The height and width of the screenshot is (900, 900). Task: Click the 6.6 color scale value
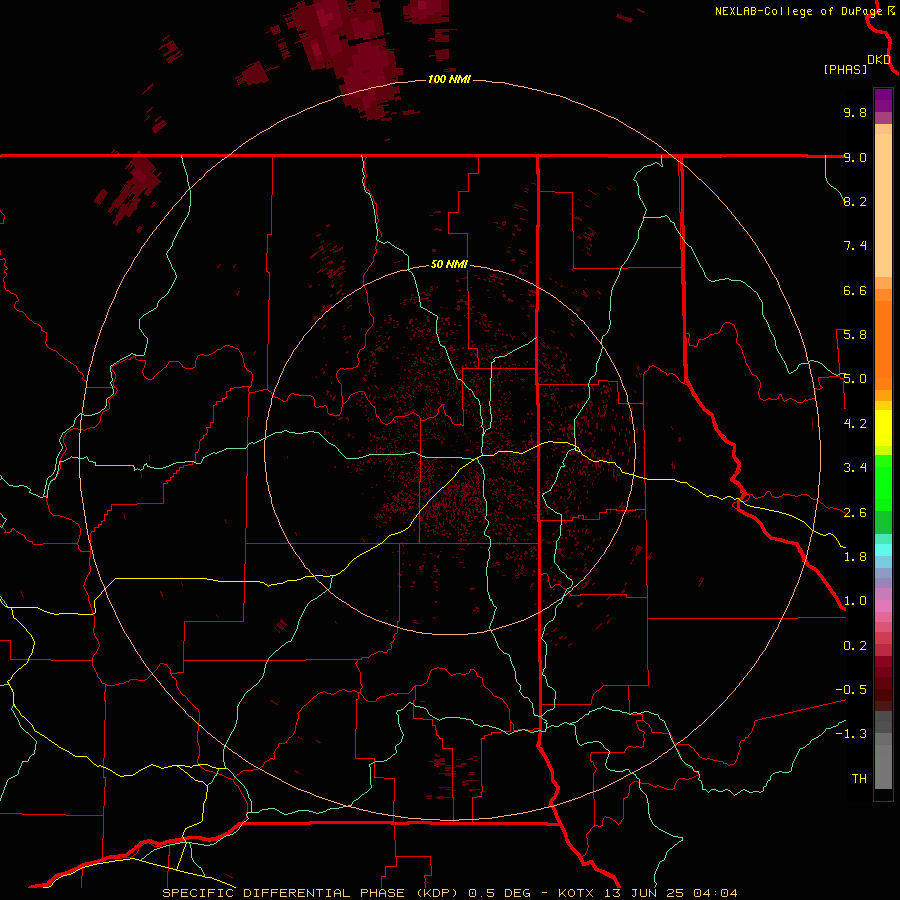coord(855,290)
